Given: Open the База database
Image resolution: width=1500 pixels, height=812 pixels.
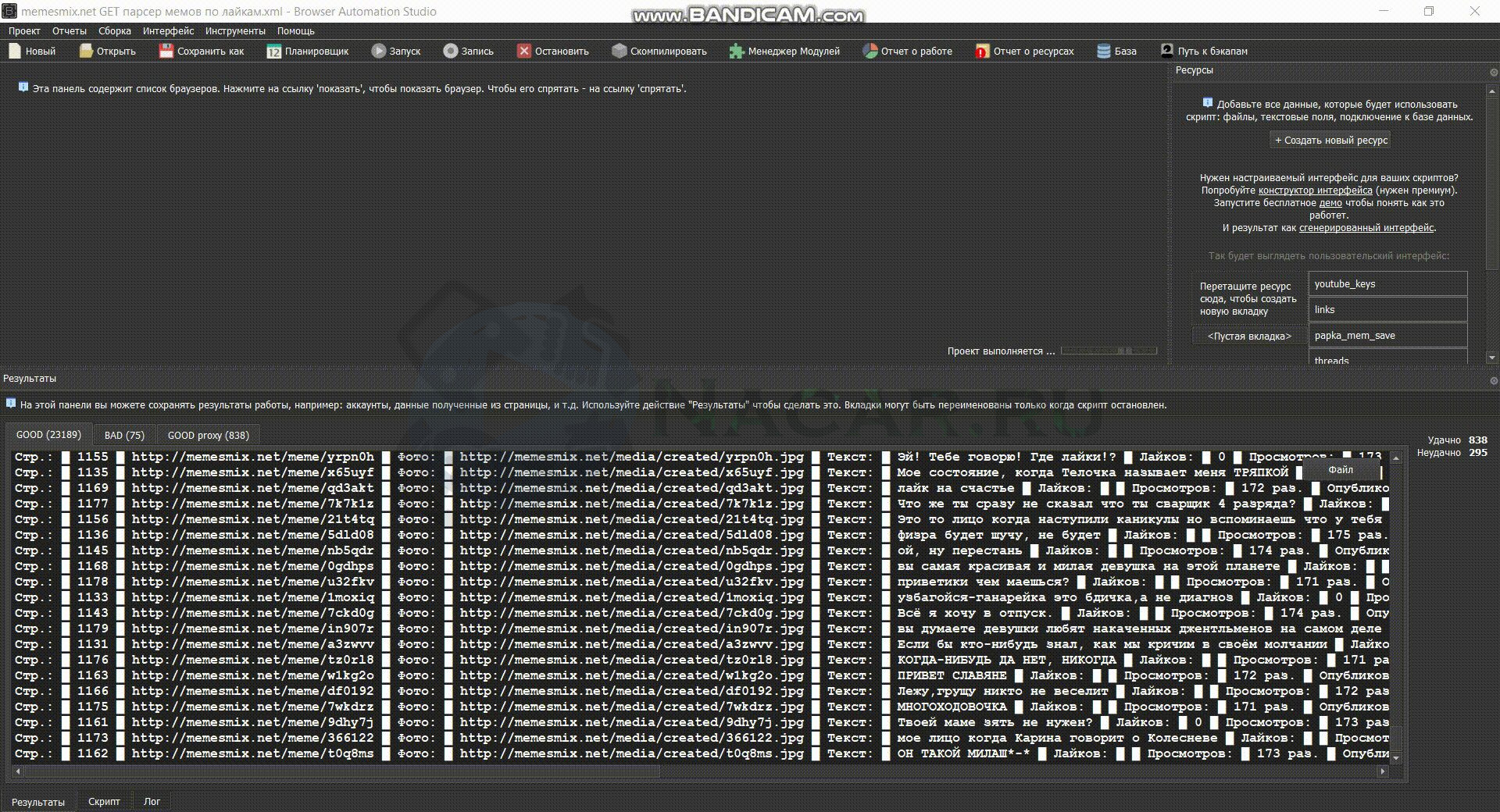Looking at the screenshot, I should tap(1117, 51).
